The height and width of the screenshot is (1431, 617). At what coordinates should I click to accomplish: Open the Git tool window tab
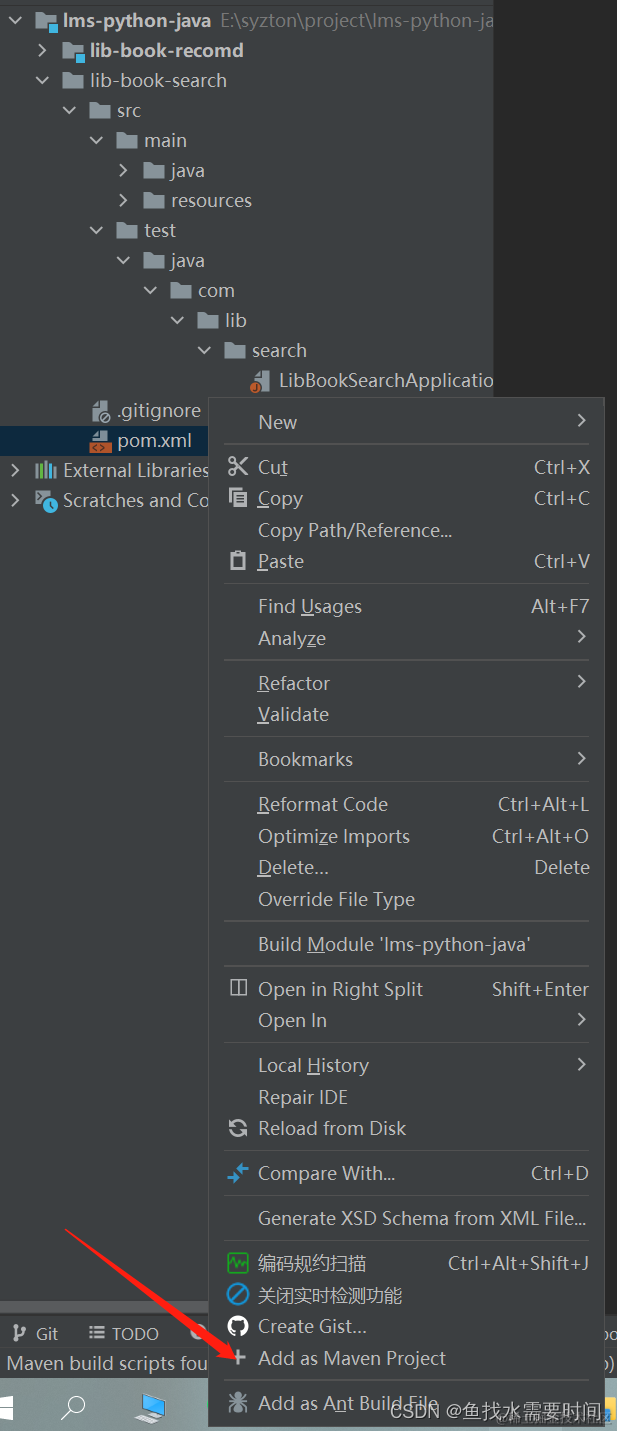[35, 1333]
